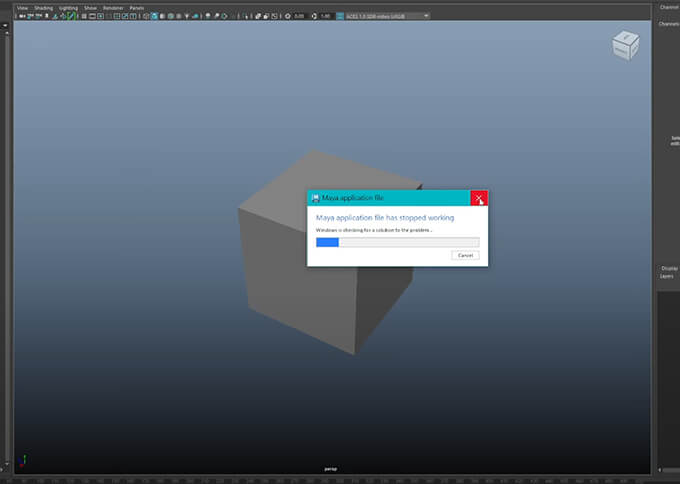
Task: Click the Maya icon in dialog title bar
Action: tap(315, 198)
